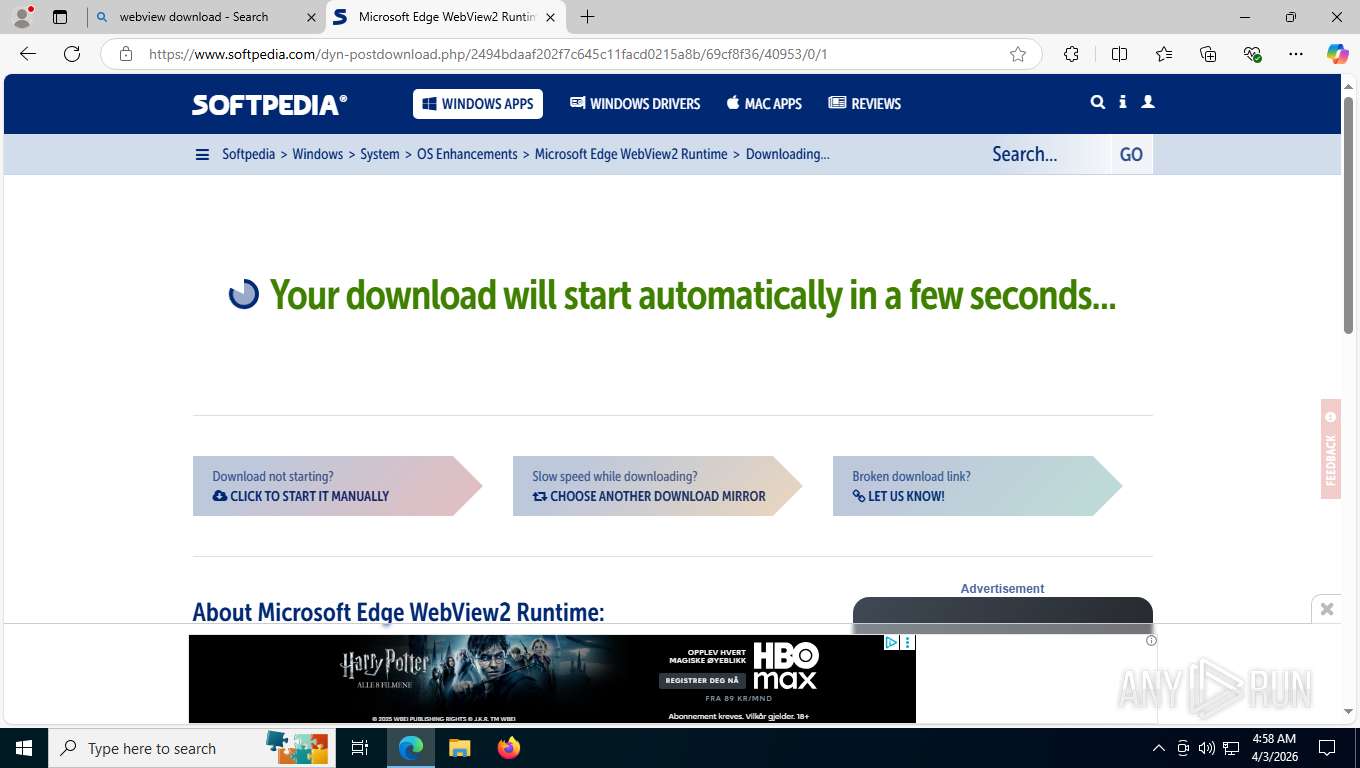Click the softpedia URL address bar

570,54
